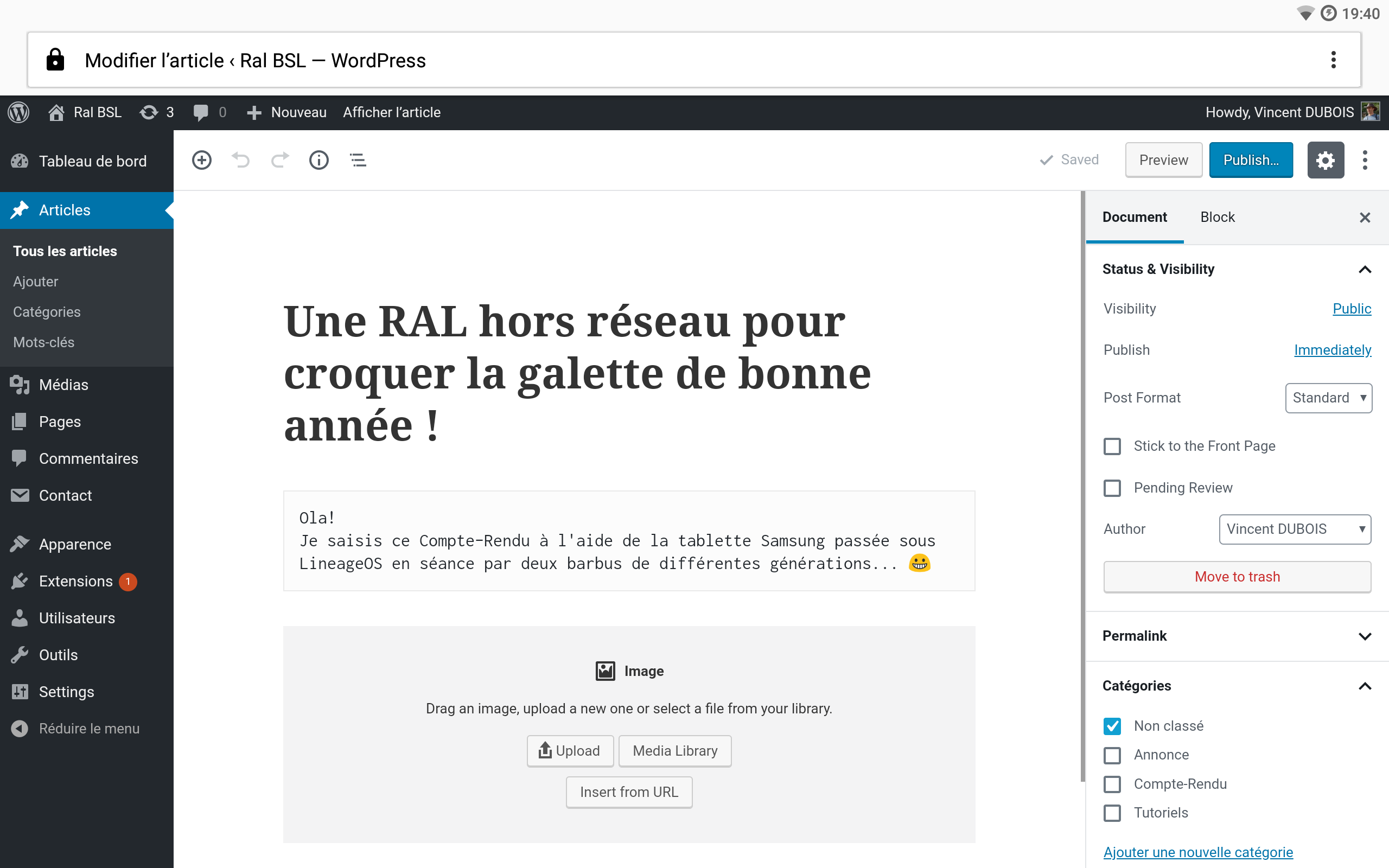The image size is (1389, 868).
Task: Click Howdy, Vincent DUBOIS account menu
Action: point(1292,112)
